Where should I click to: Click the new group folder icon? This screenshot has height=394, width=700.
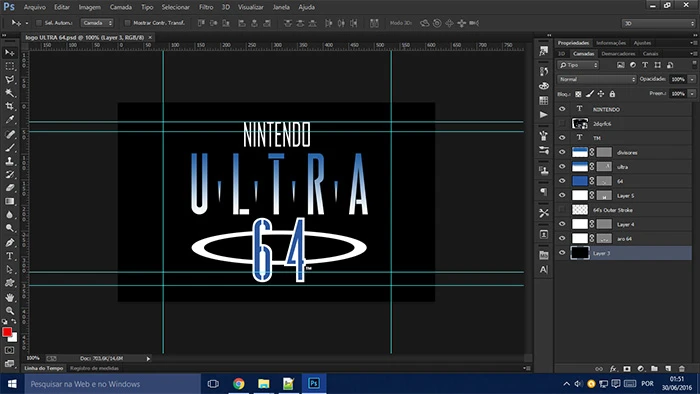pyautogui.click(x=654, y=369)
